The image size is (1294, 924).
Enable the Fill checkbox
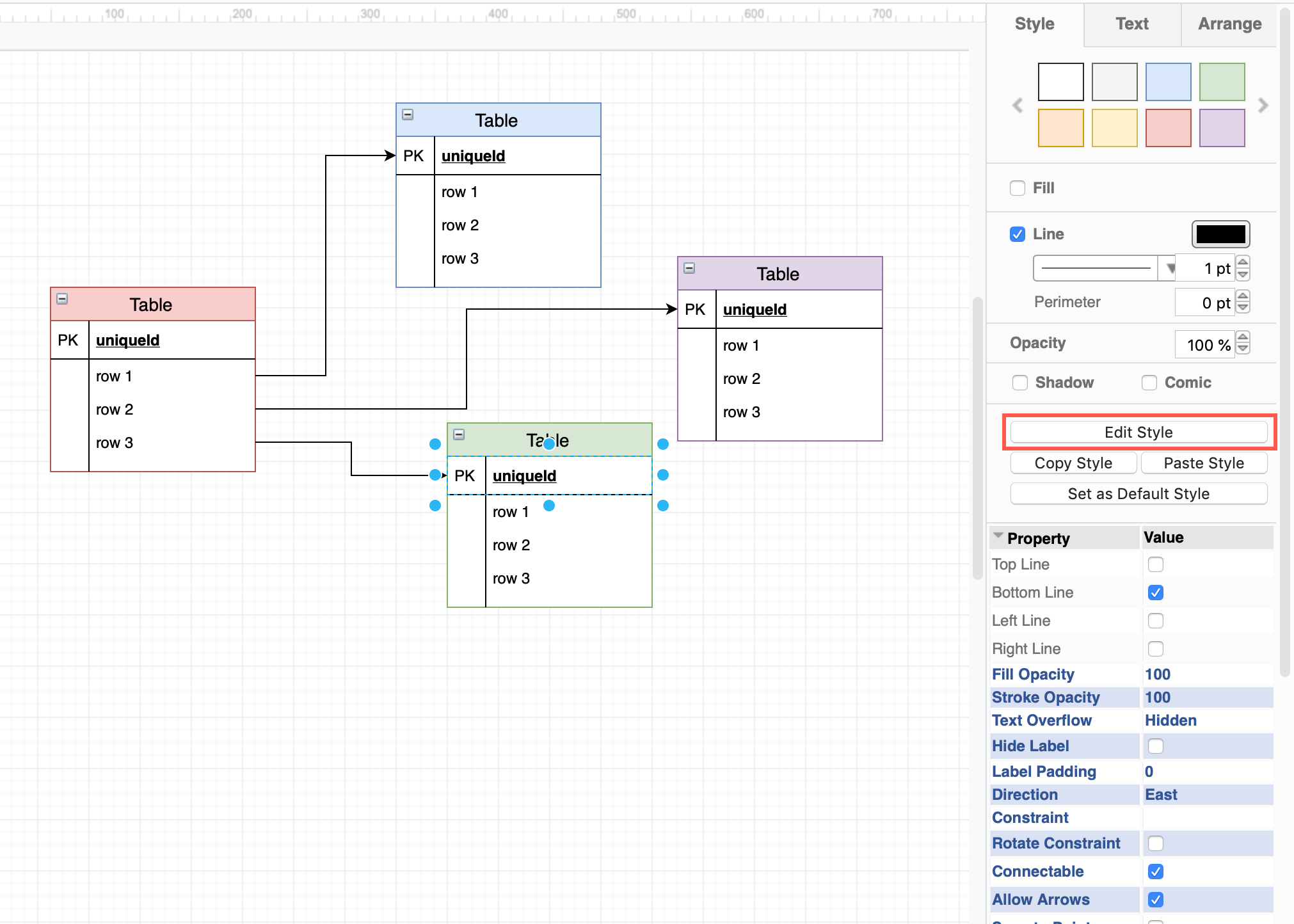tap(1018, 188)
